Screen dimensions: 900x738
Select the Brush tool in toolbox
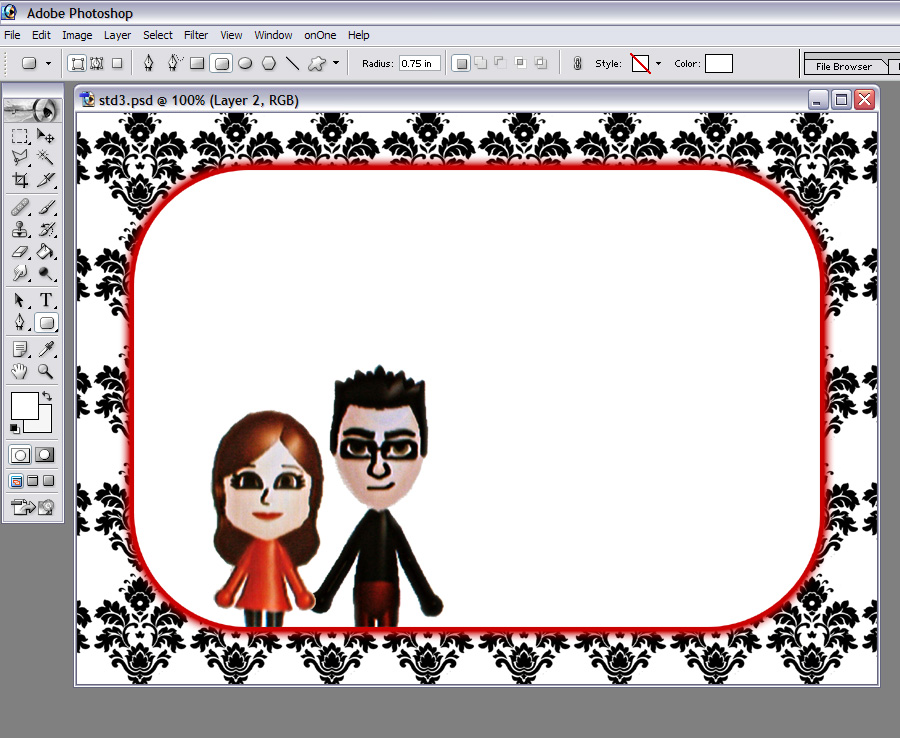coord(45,207)
